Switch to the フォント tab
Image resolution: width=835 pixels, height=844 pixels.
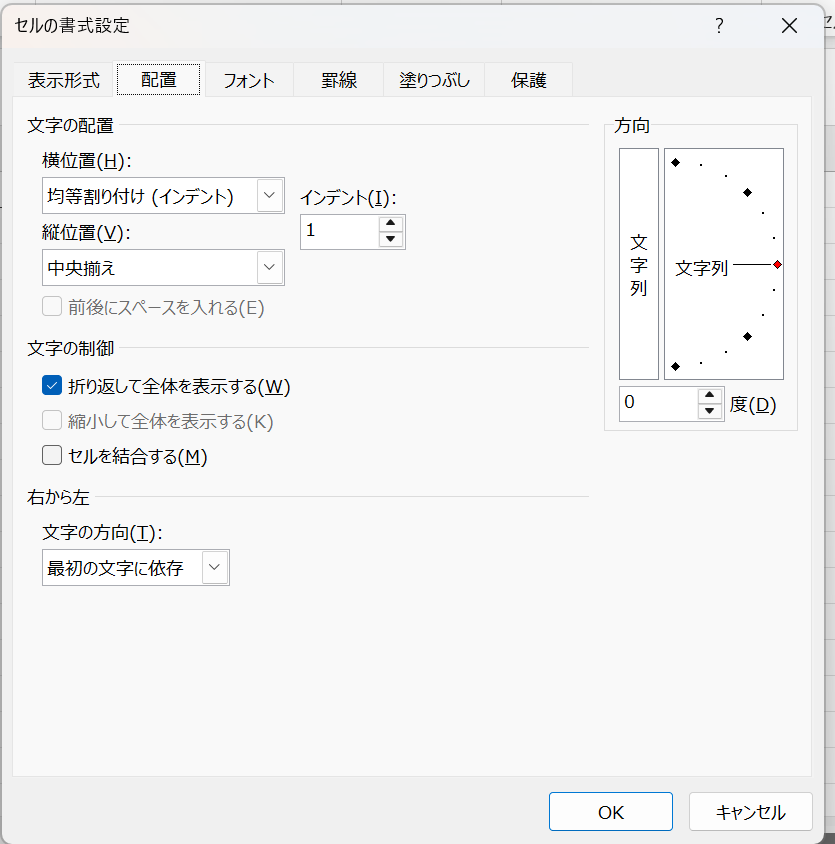[x=248, y=81]
